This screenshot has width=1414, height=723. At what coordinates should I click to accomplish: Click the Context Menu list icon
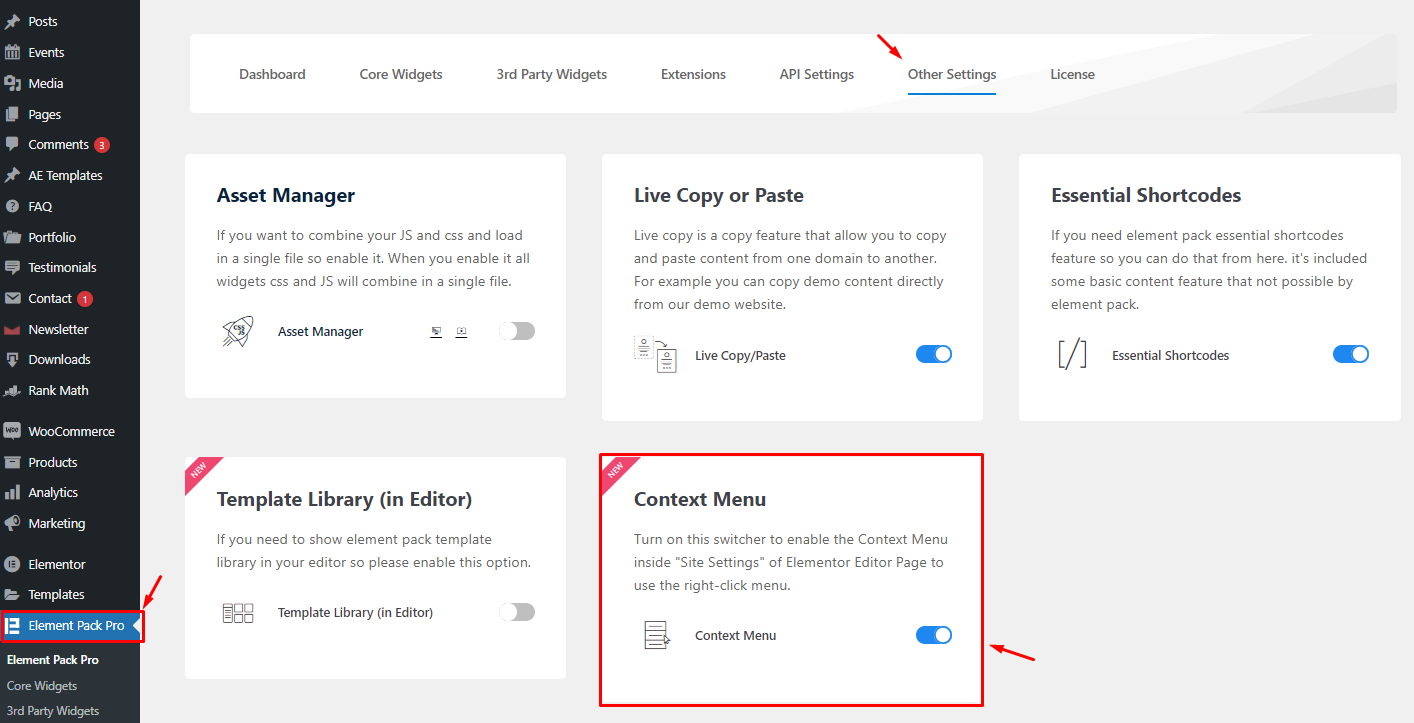655,635
